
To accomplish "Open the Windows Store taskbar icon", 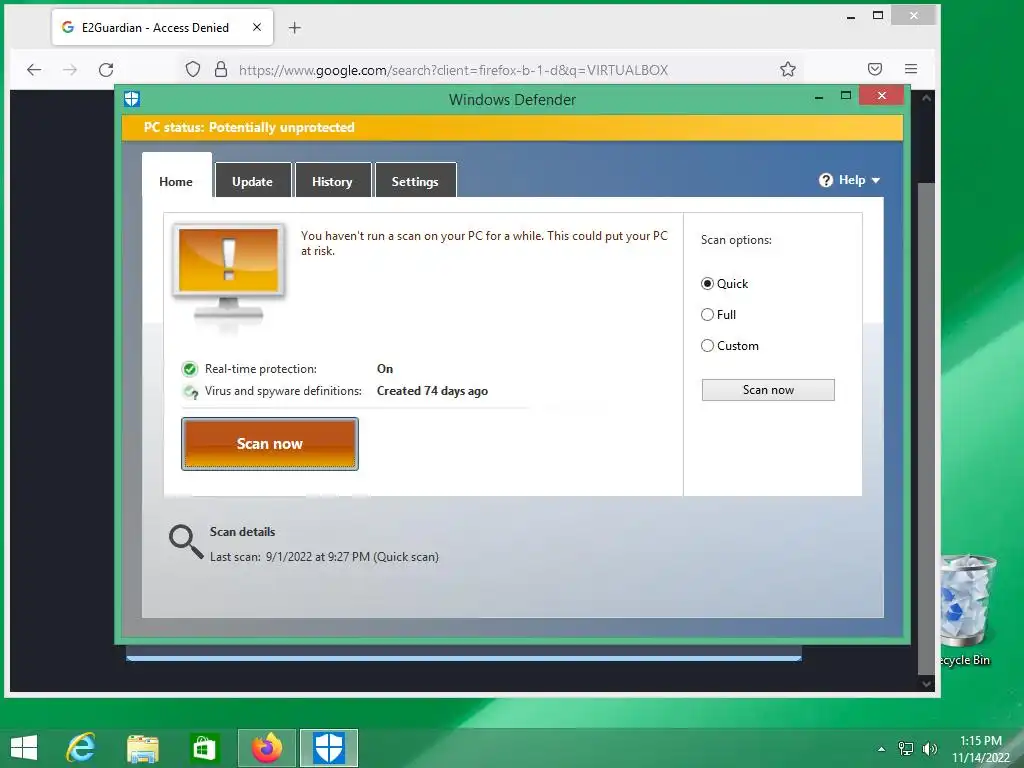I will click(204, 748).
